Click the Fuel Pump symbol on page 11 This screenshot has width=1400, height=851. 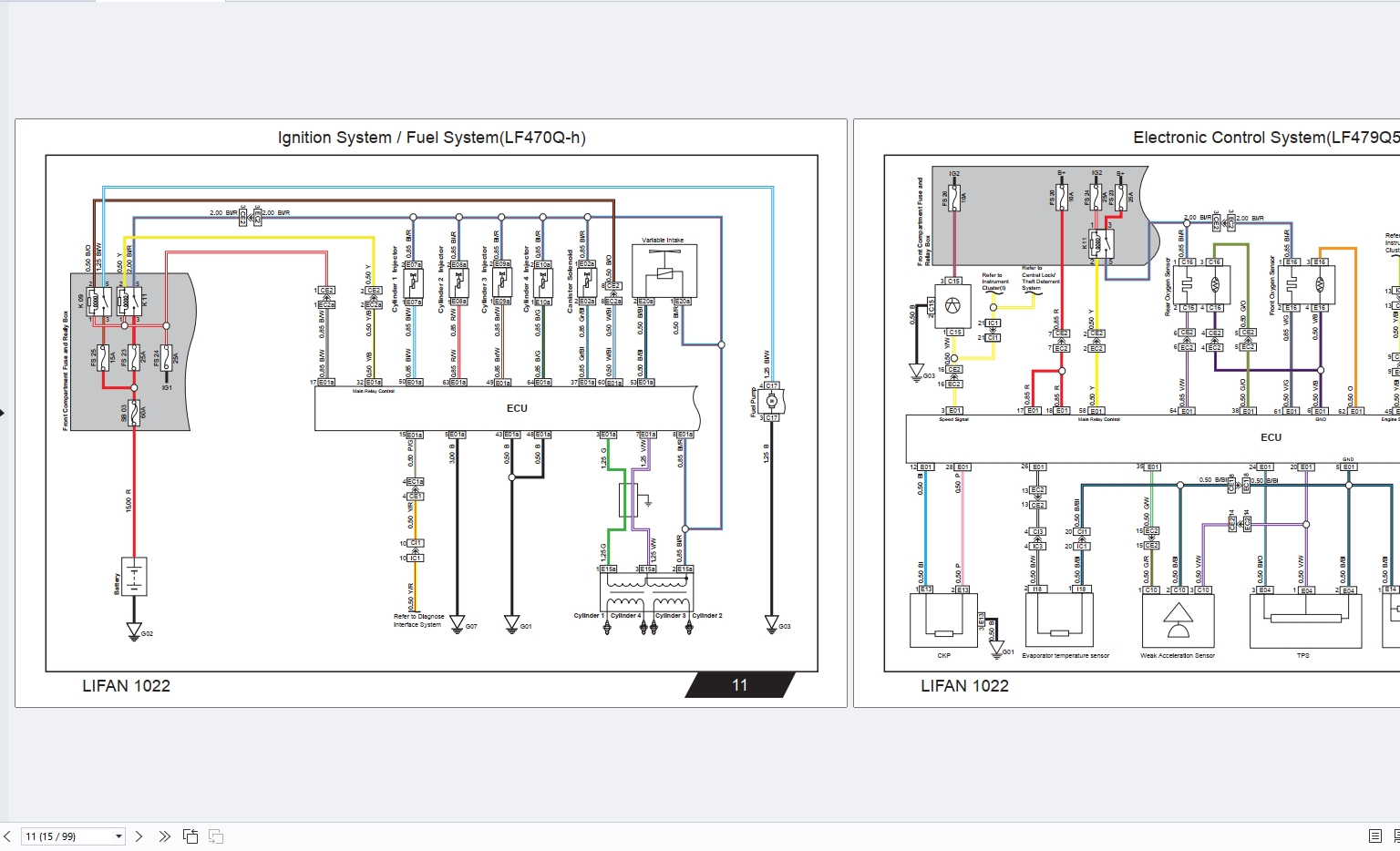pyautogui.click(x=771, y=402)
